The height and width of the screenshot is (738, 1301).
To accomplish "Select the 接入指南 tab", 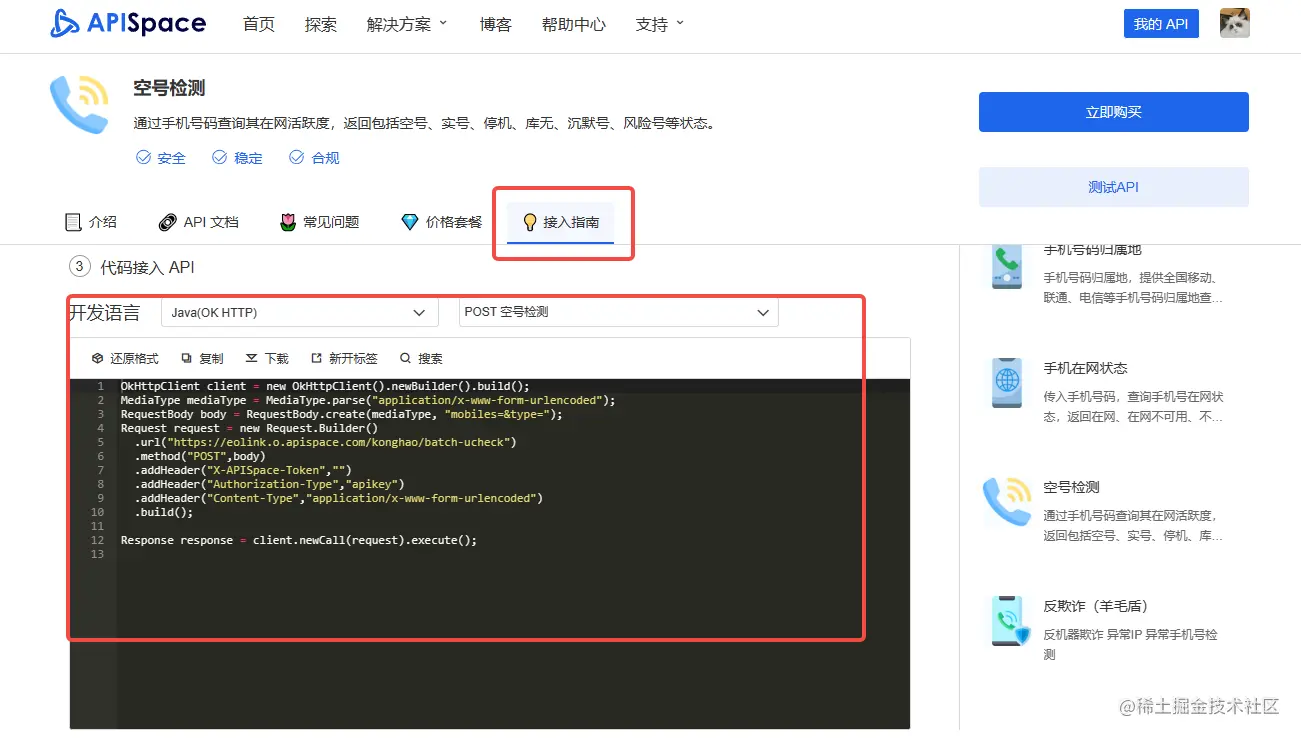I will click(561, 222).
